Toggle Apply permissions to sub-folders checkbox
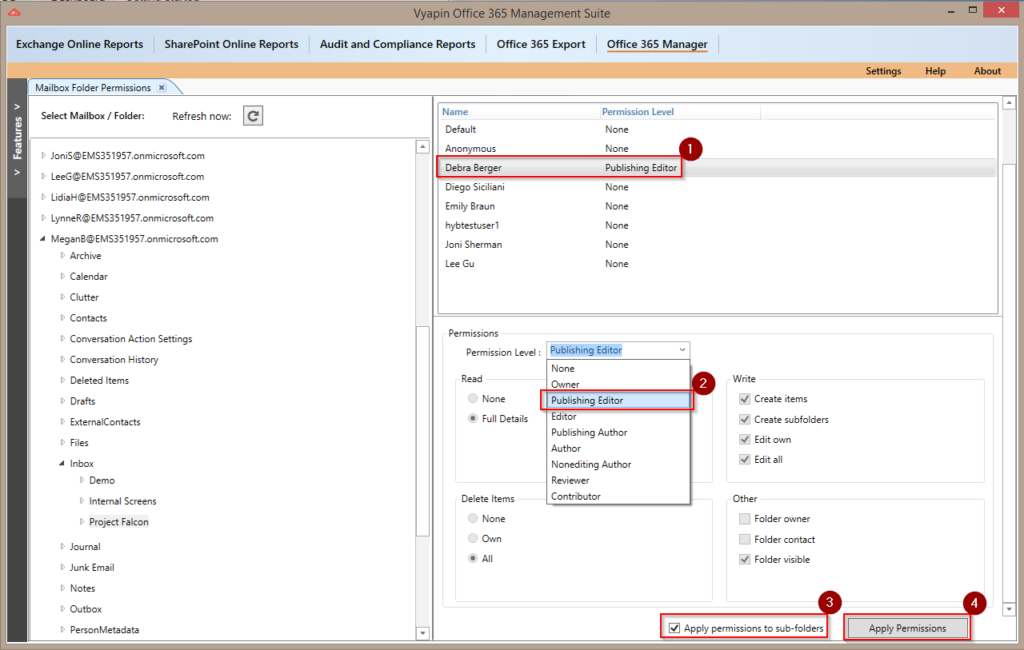 pos(674,628)
